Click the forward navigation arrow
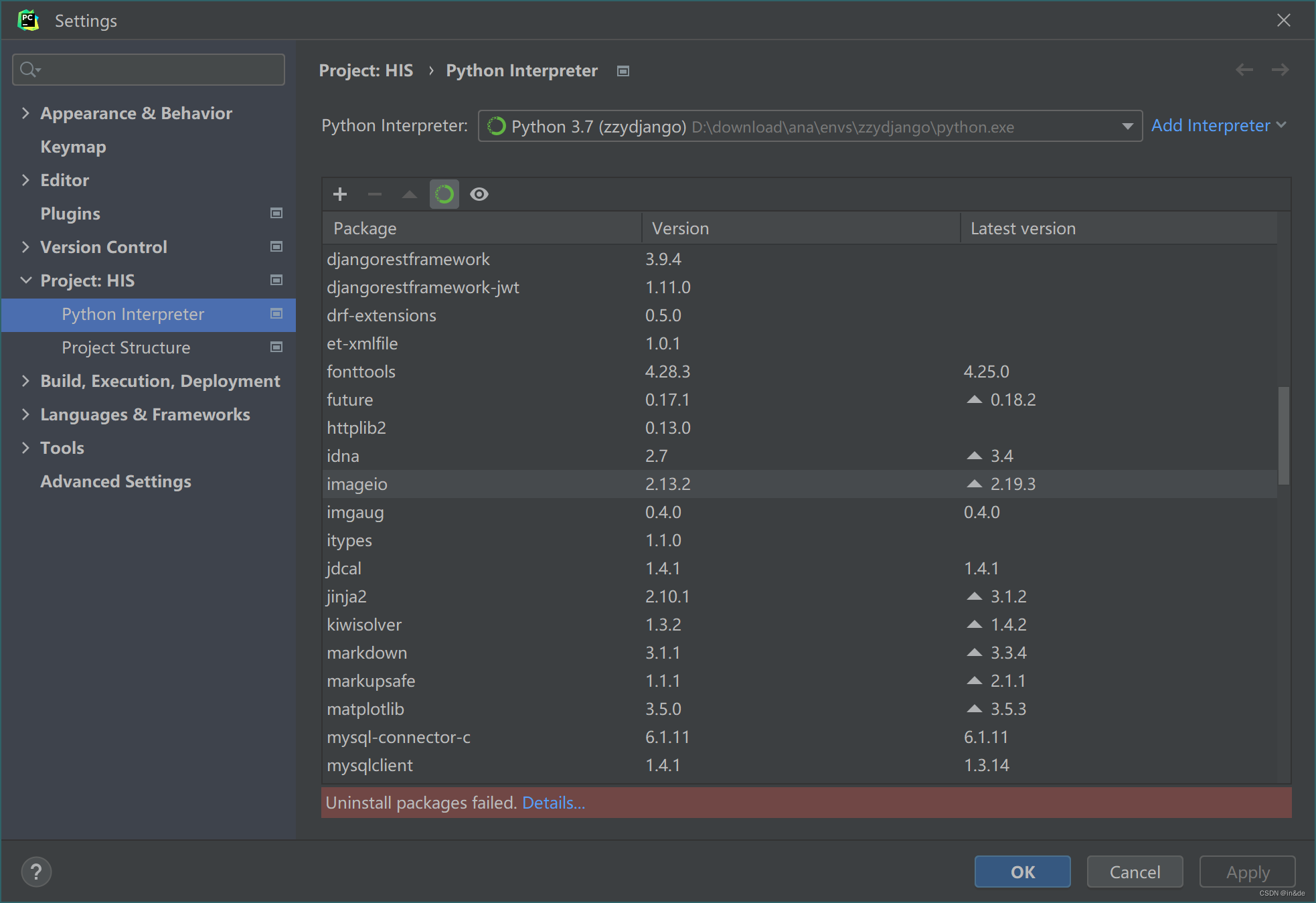The width and height of the screenshot is (1316, 903). (x=1281, y=70)
